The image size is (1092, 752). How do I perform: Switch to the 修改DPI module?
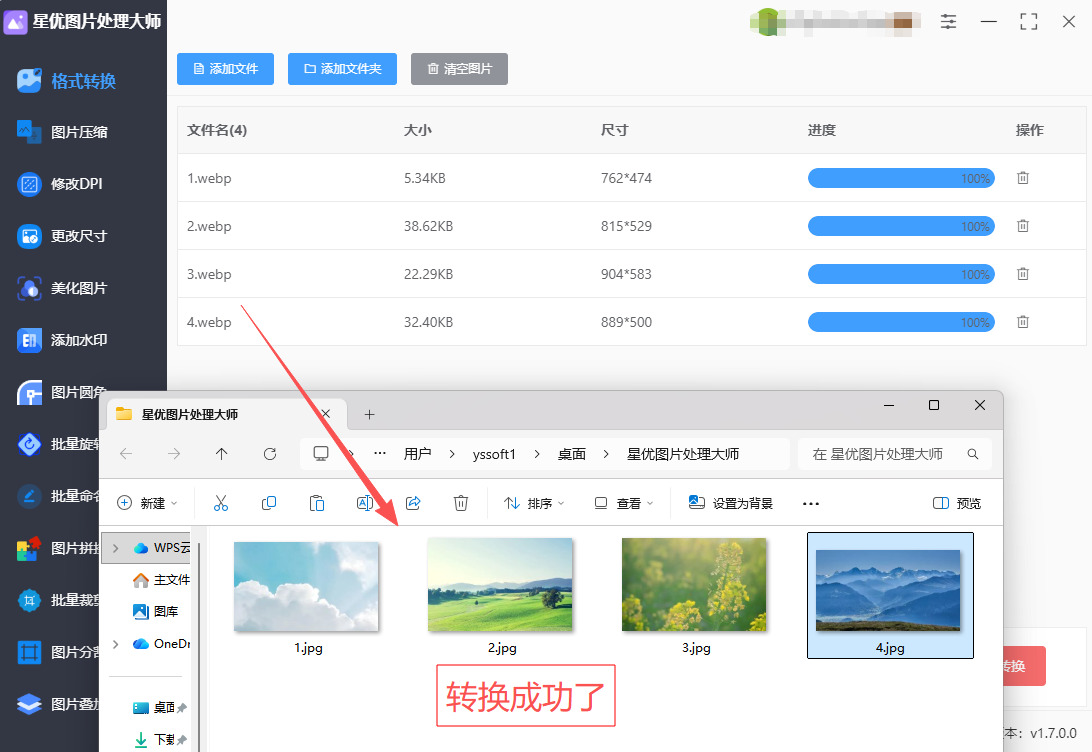point(60,184)
